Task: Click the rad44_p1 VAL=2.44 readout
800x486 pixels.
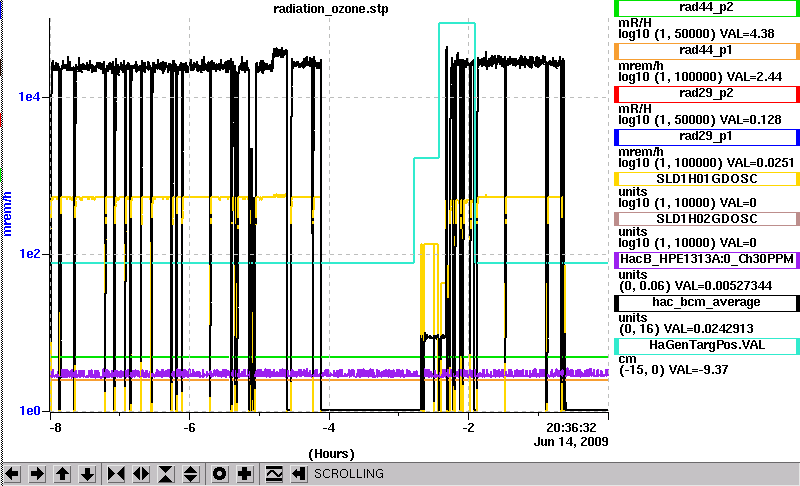Action: click(754, 76)
